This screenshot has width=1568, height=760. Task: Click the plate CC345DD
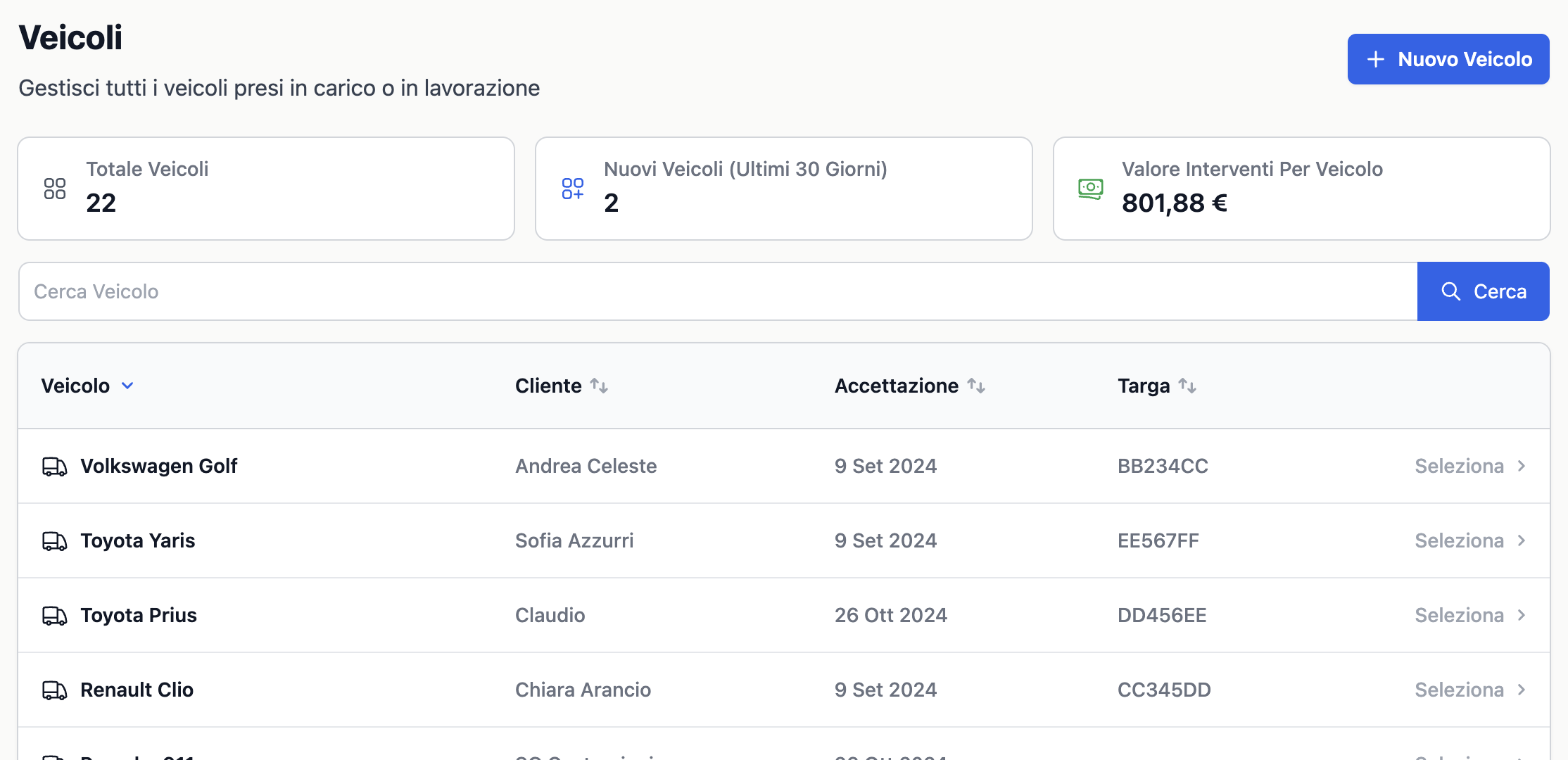point(1164,690)
